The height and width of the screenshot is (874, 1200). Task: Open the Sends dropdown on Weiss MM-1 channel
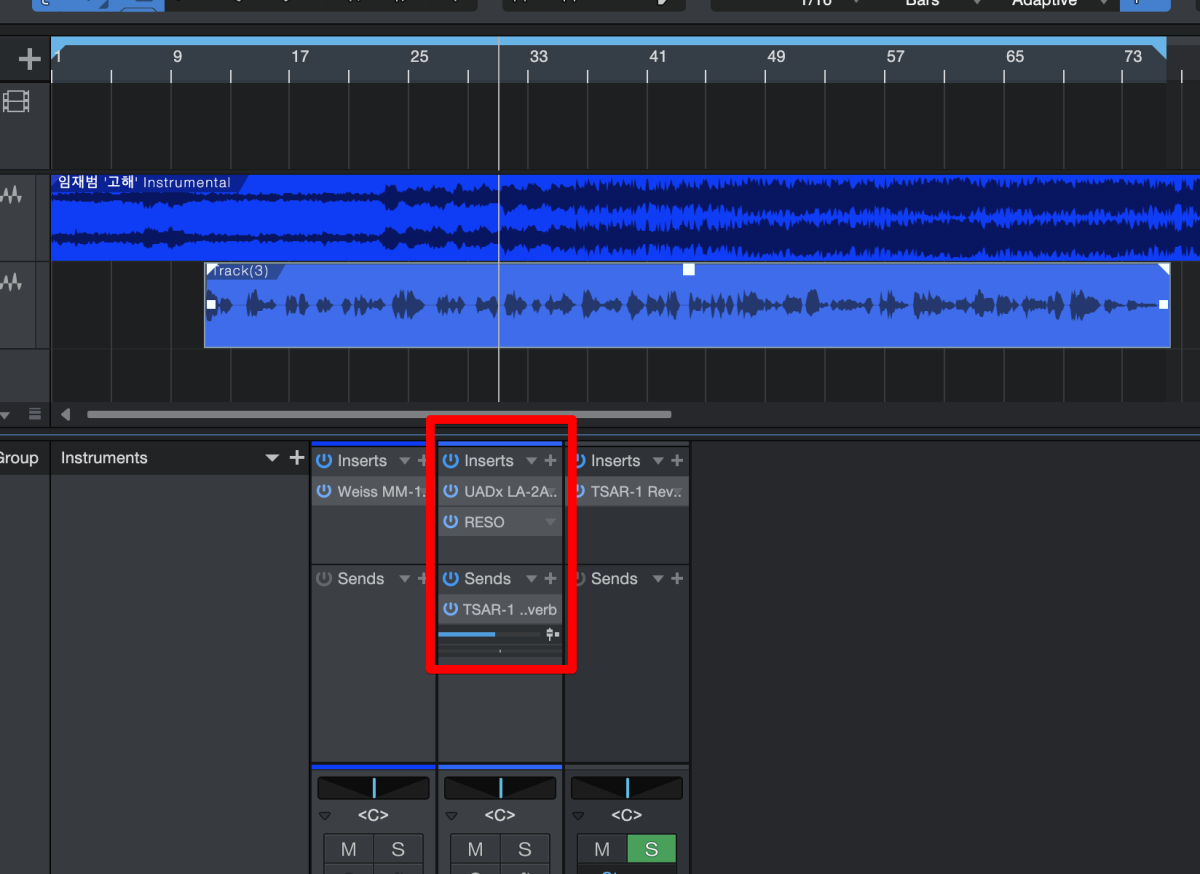(404, 579)
